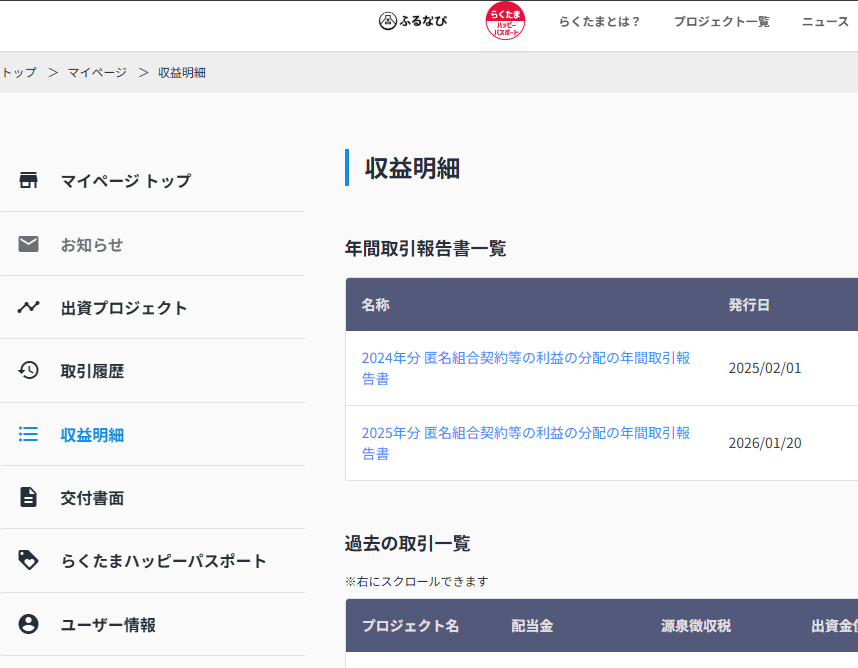Select 交付書面 in the sidebar menu
858x668 pixels.
point(92,498)
